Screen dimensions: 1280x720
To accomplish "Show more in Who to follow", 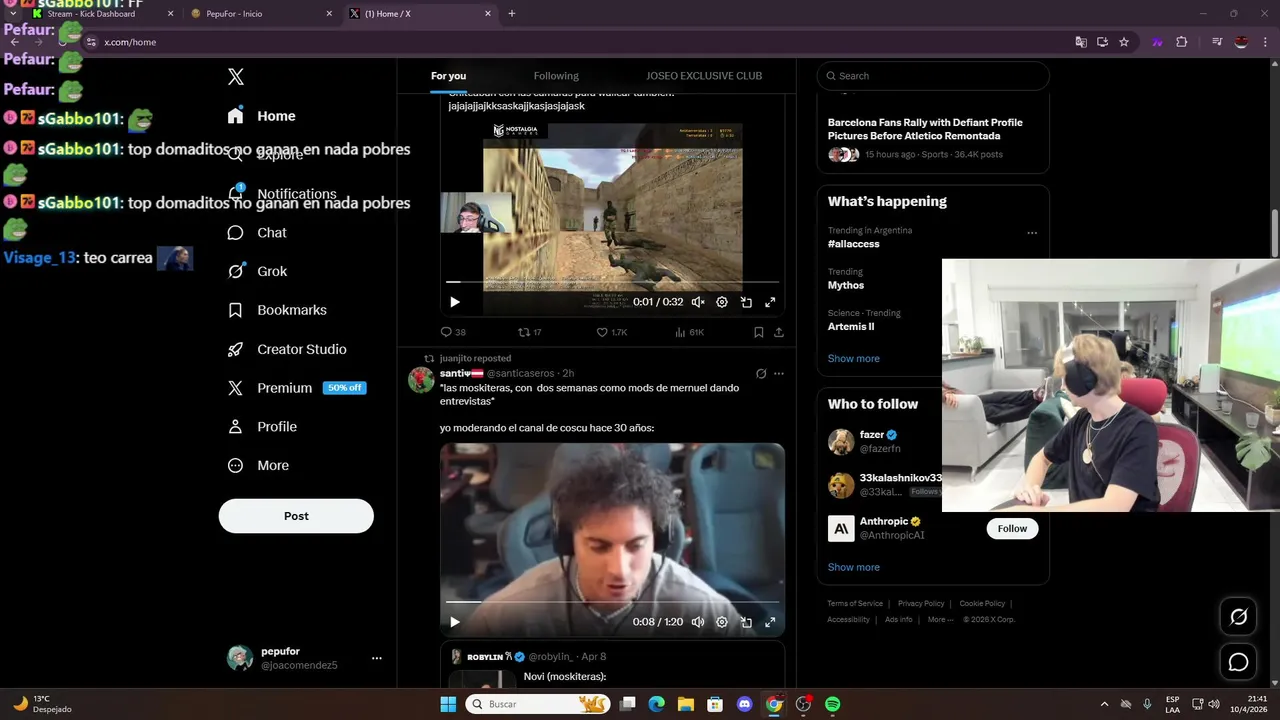I will pos(854,567).
